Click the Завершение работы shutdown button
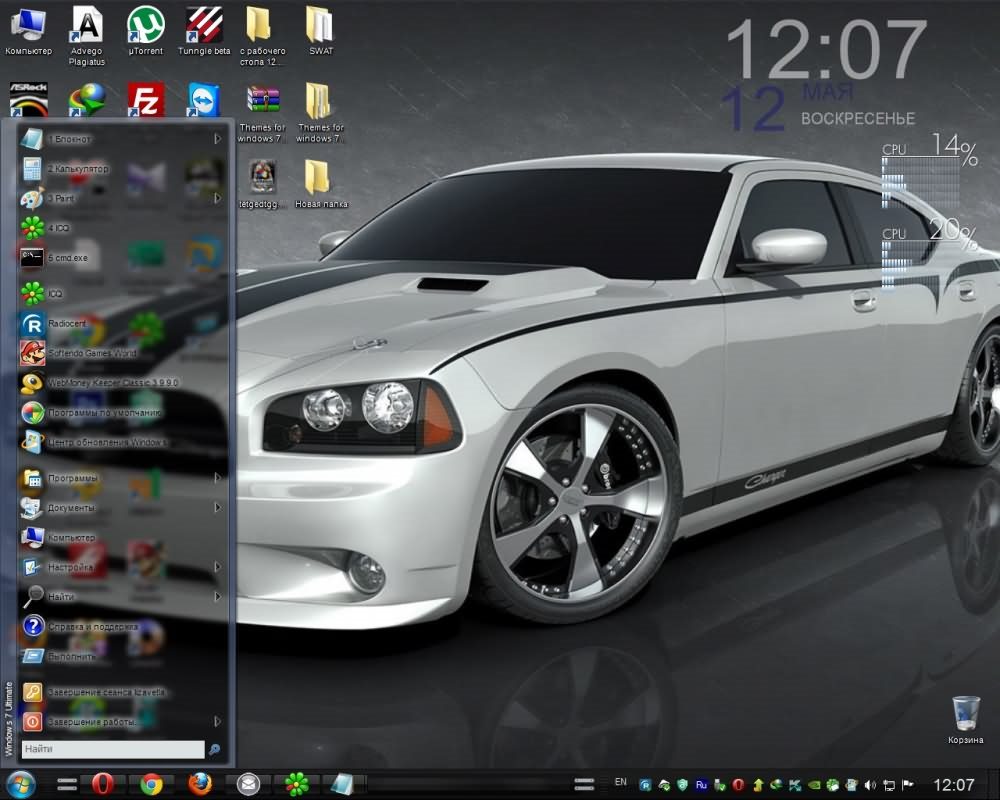 (x=90, y=721)
